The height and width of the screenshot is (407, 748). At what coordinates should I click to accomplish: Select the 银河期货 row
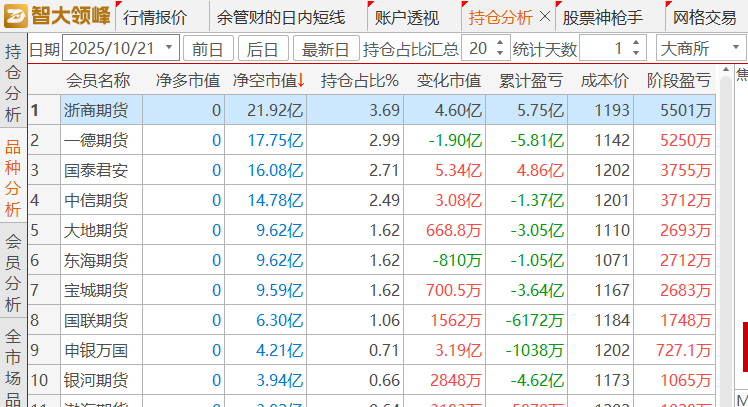point(372,380)
